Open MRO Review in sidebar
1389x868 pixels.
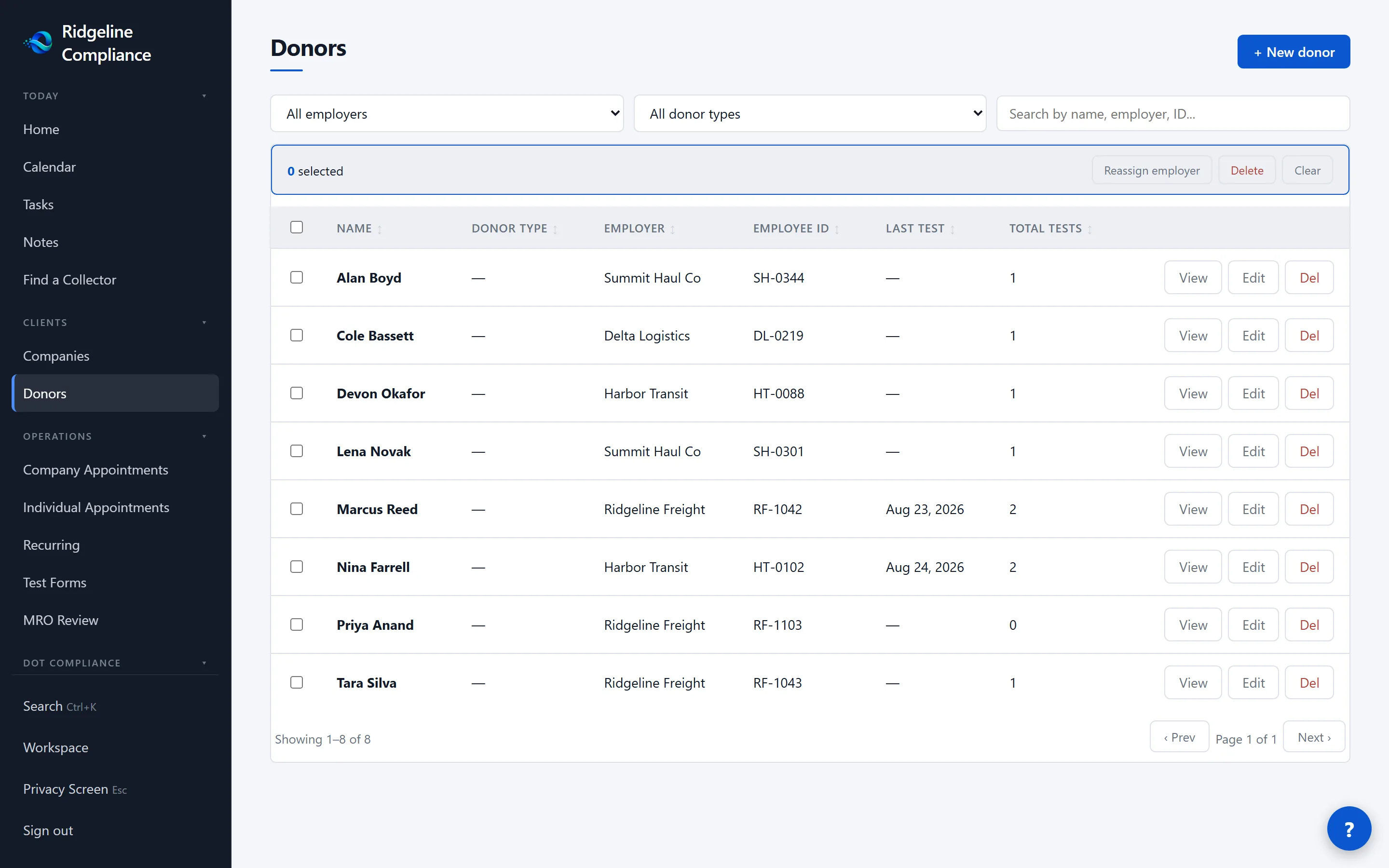[x=115, y=620]
